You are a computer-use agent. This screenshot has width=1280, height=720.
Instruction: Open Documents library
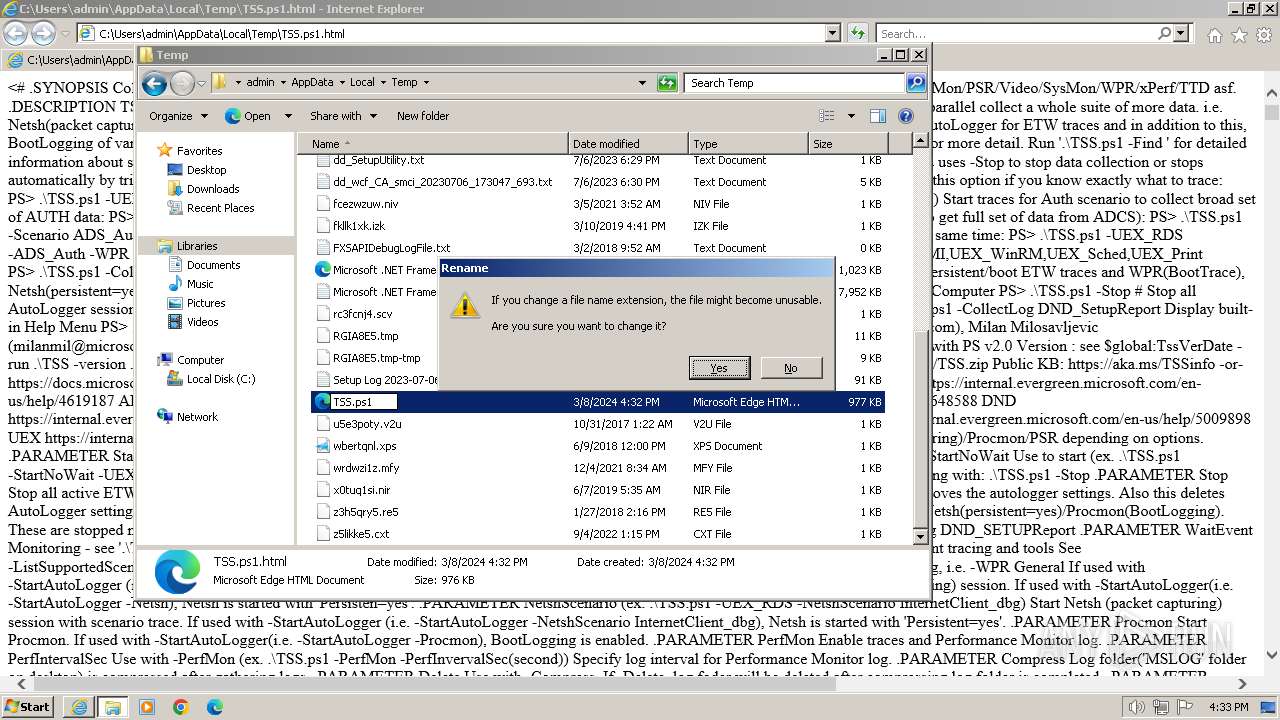point(213,265)
